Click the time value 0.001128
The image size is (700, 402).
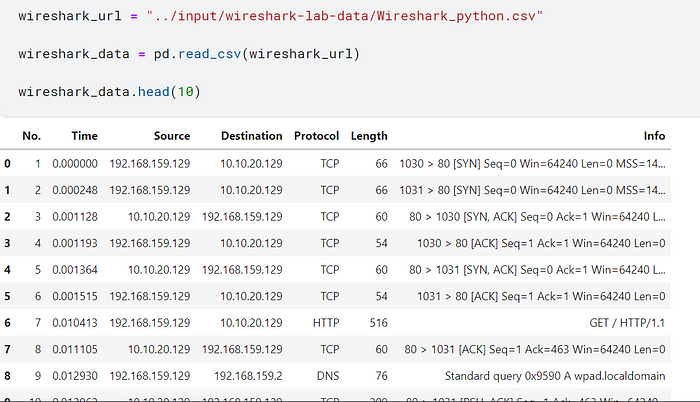coord(75,217)
